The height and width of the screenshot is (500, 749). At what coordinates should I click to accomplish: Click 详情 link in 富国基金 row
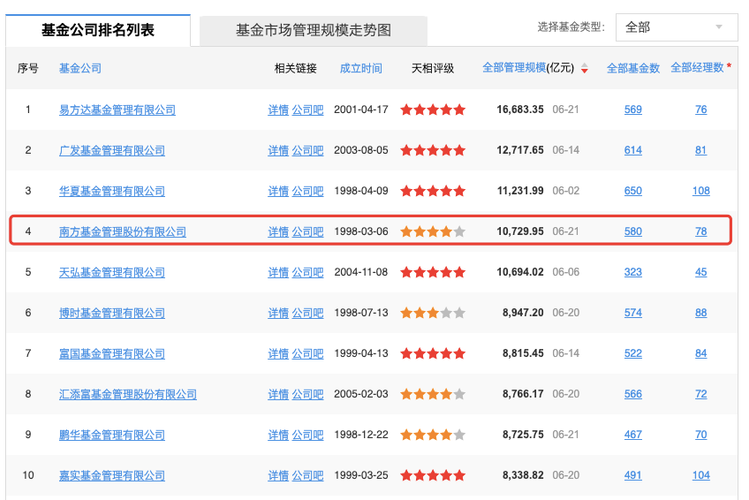point(278,353)
